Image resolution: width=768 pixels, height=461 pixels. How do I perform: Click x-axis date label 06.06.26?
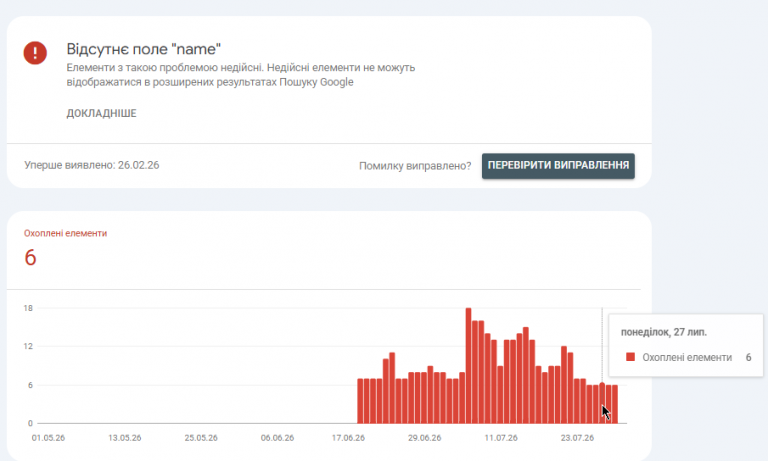(x=277, y=438)
